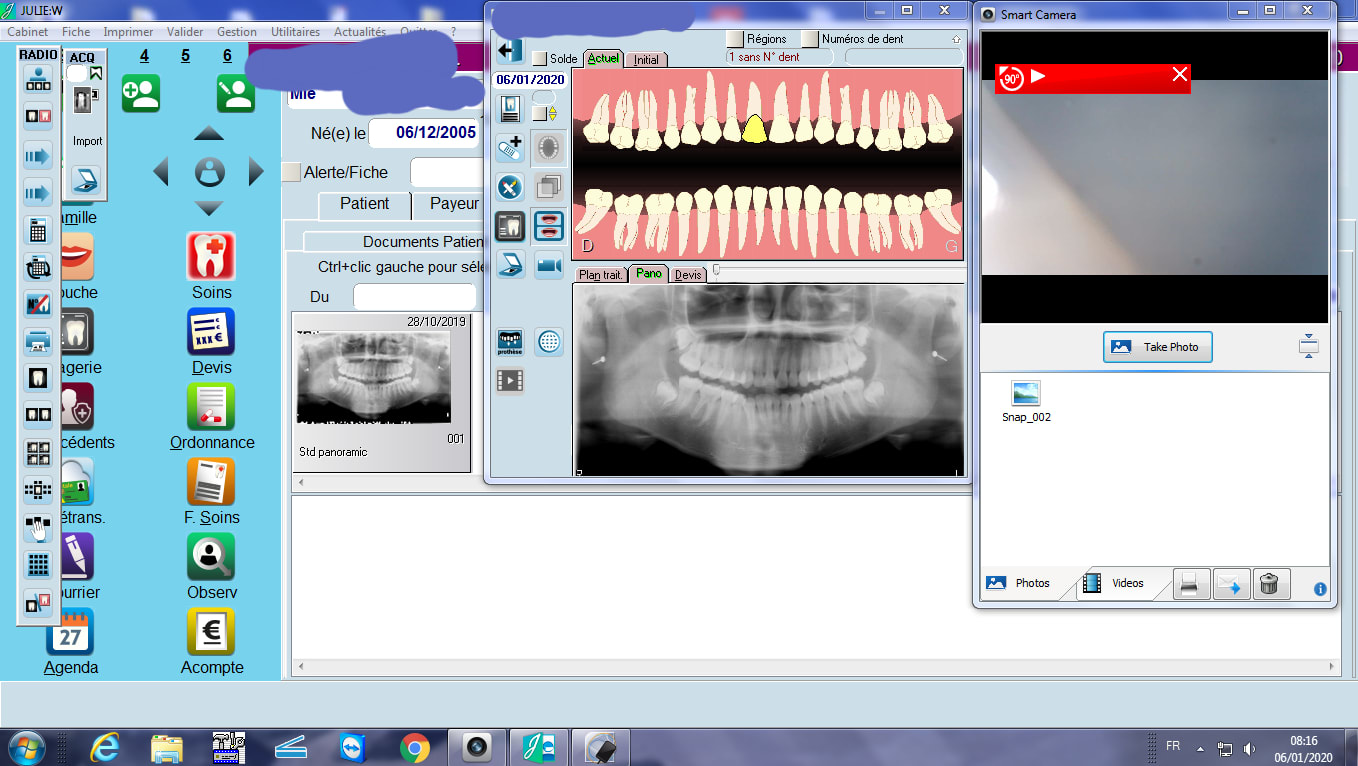
Task: Launch Google Chrome from the taskbar
Action: click(415, 747)
